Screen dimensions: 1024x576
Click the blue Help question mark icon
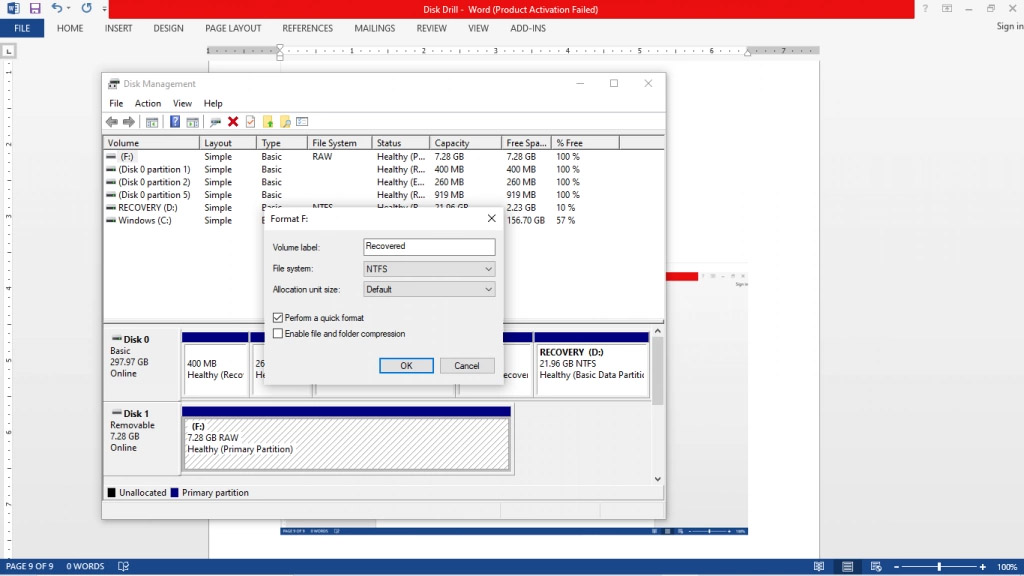pos(174,122)
